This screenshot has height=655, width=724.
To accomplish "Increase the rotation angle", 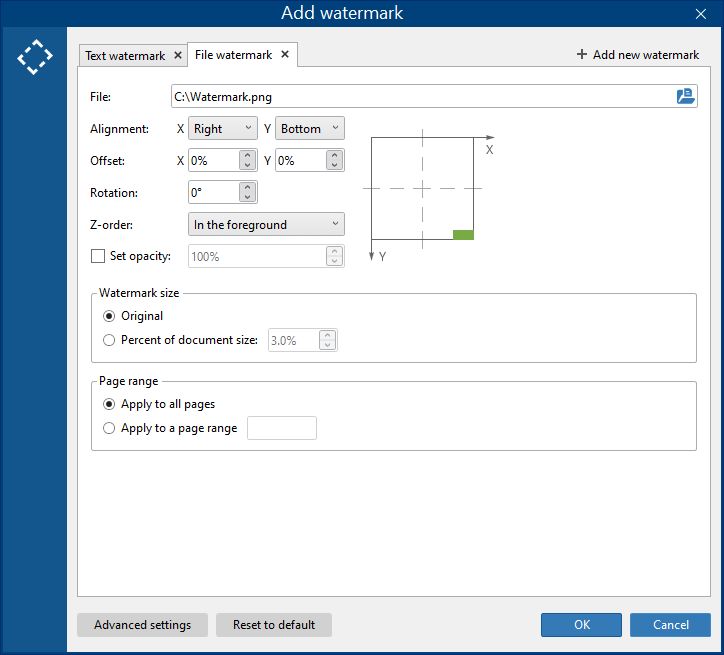I will (247, 187).
